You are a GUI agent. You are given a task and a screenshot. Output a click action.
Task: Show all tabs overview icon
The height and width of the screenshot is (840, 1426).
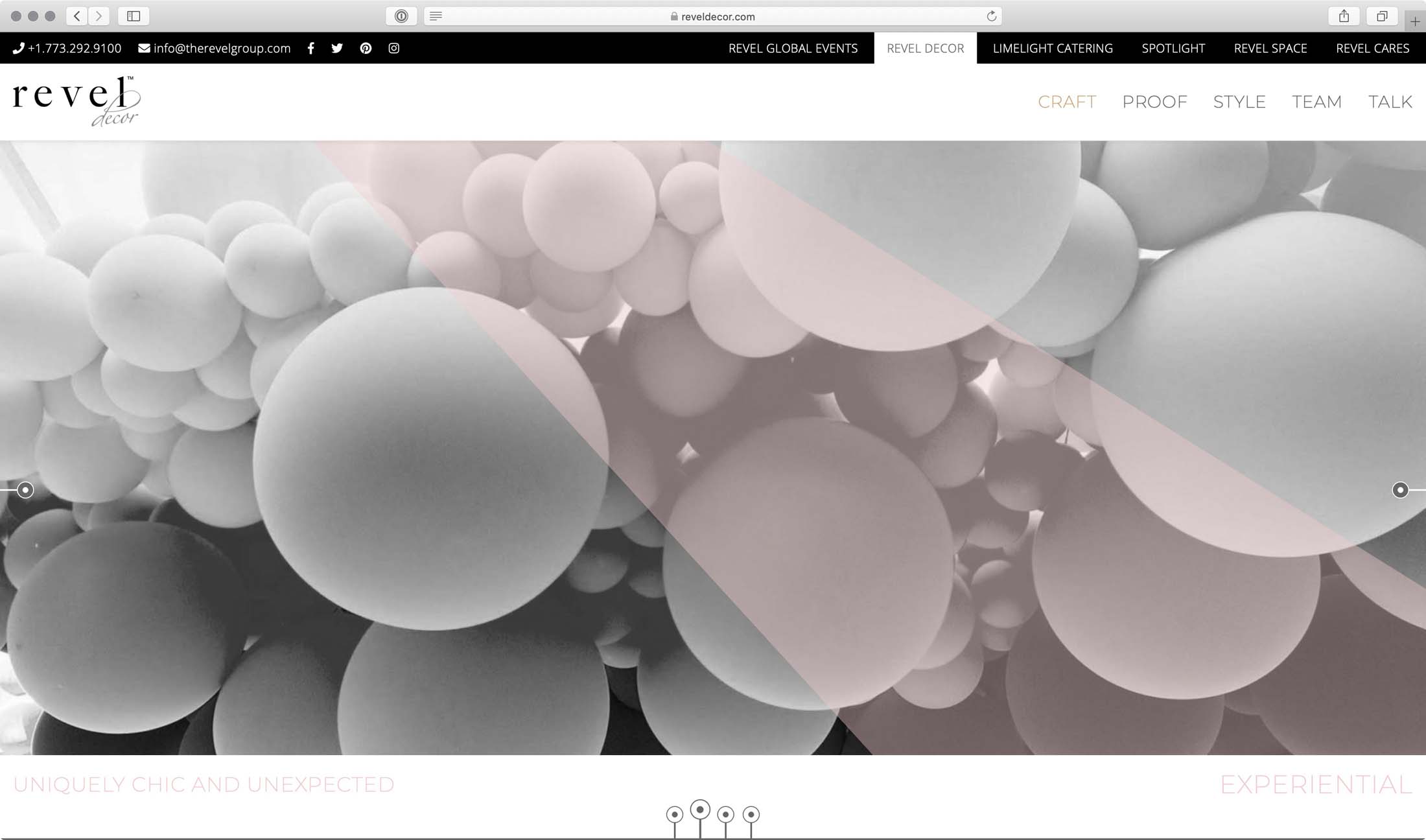[1382, 16]
